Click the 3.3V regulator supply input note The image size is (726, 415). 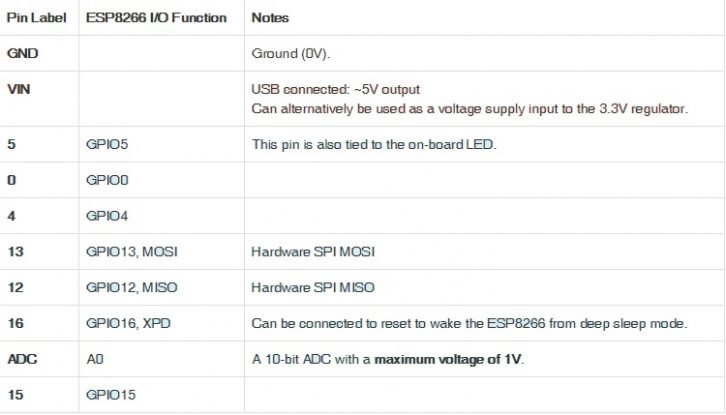point(469,108)
